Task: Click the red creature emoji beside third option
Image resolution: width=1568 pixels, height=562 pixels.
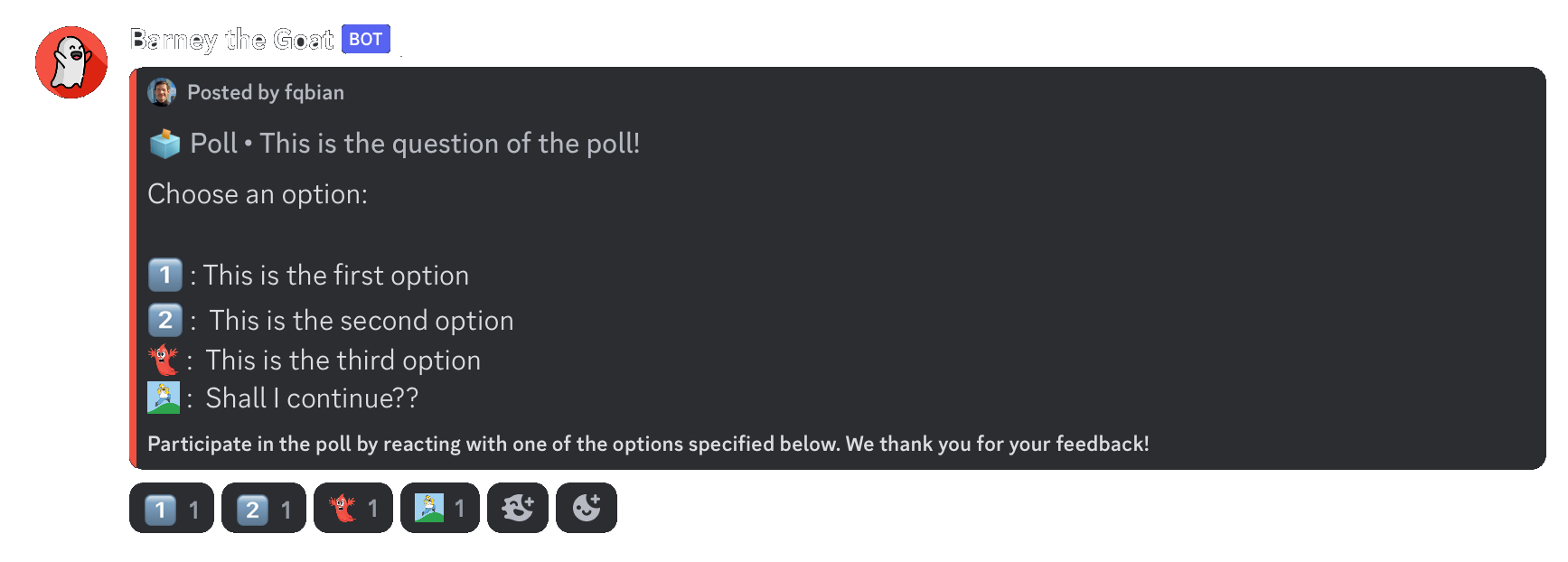Action: point(164,360)
